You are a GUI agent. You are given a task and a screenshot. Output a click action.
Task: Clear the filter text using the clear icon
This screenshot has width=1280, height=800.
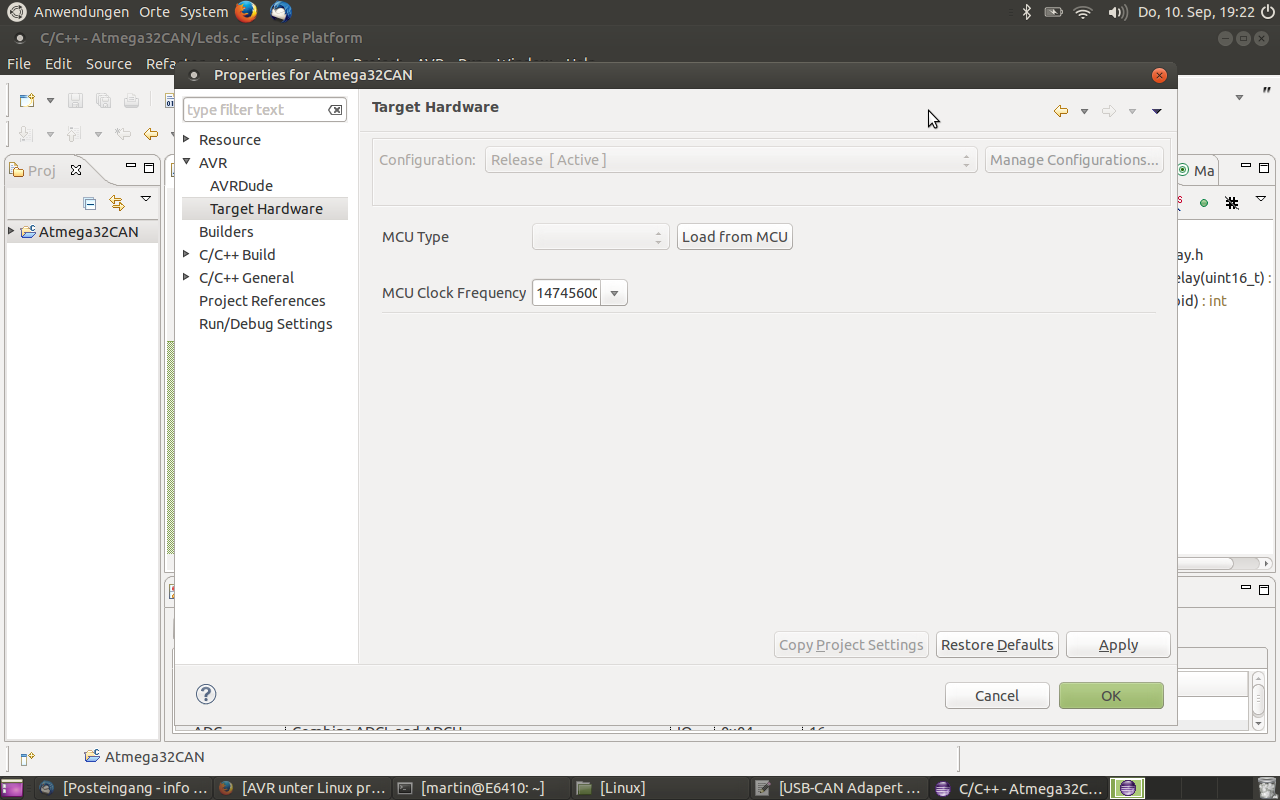click(x=335, y=110)
